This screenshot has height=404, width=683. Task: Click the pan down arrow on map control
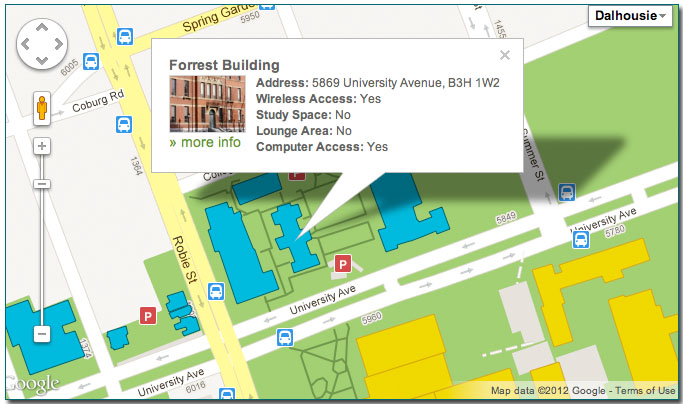pos(43,61)
